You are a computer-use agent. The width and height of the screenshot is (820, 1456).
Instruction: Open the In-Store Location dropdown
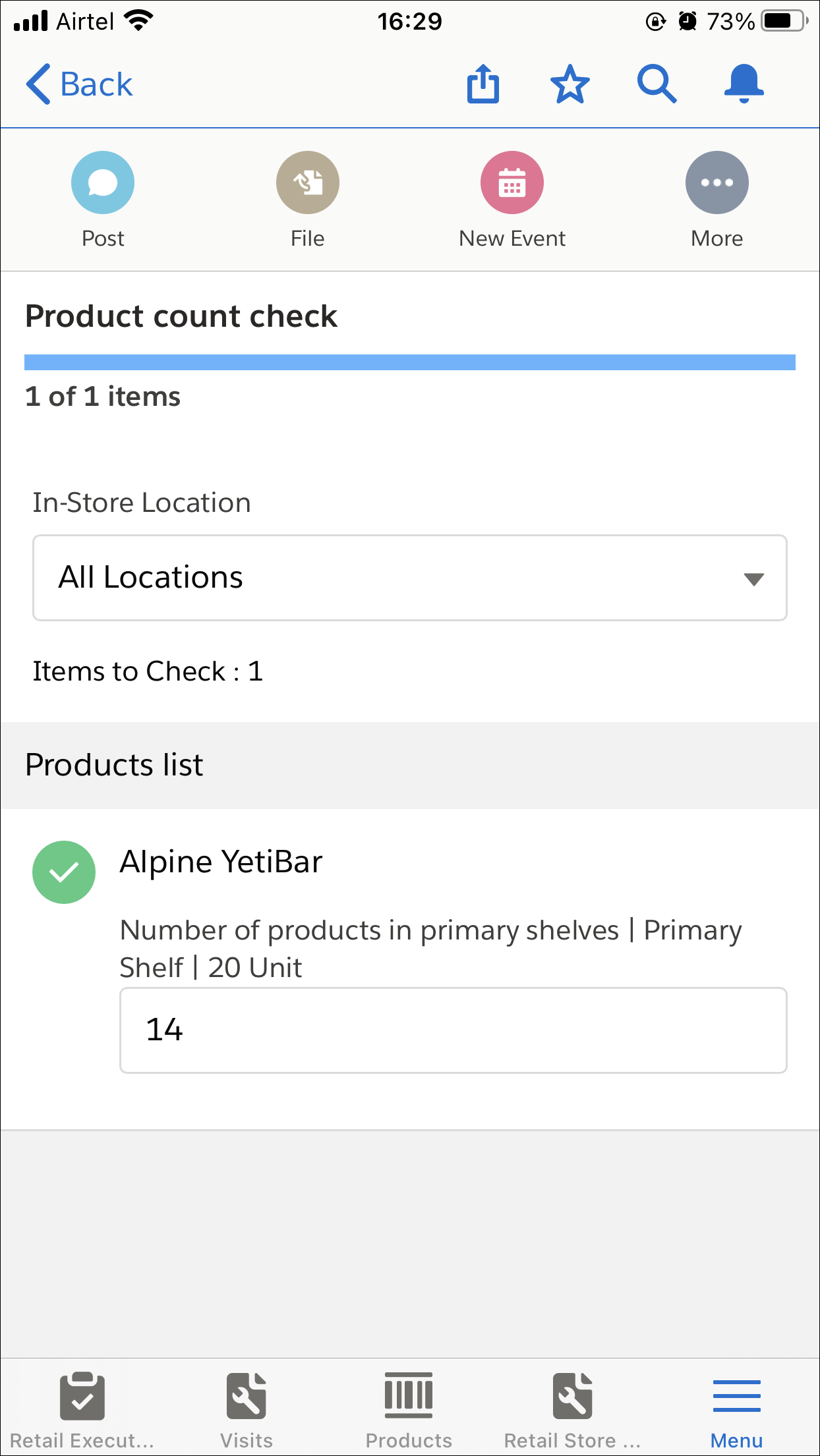[x=410, y=577]
